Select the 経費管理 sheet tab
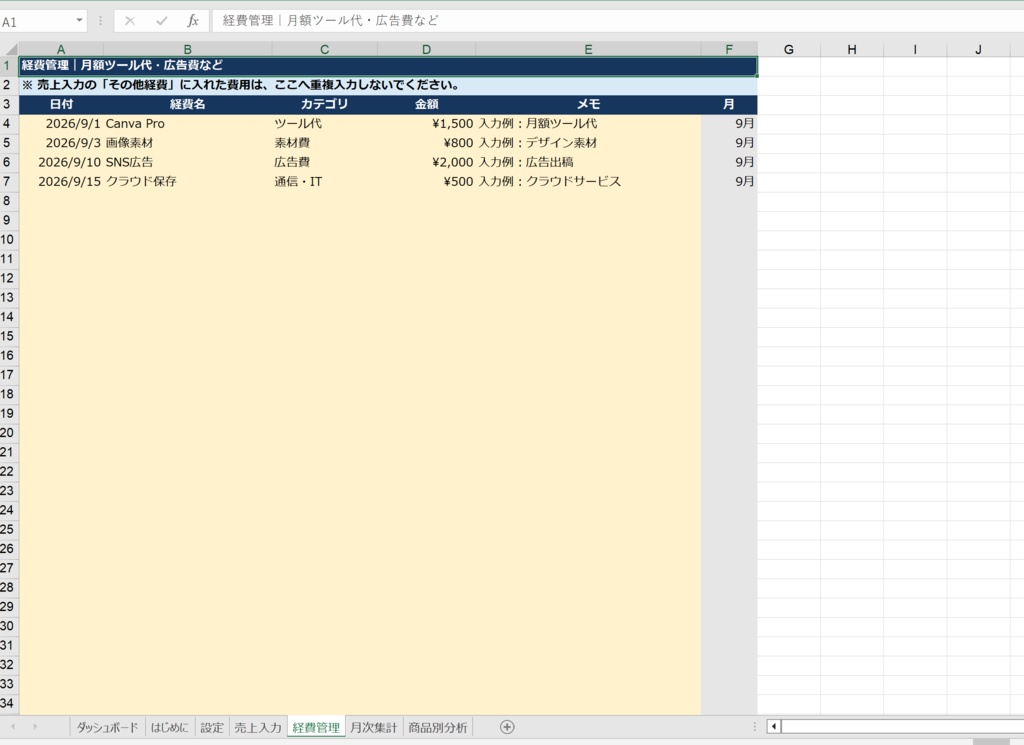Viewport: 1024px width, 745px height. point(316,727)
